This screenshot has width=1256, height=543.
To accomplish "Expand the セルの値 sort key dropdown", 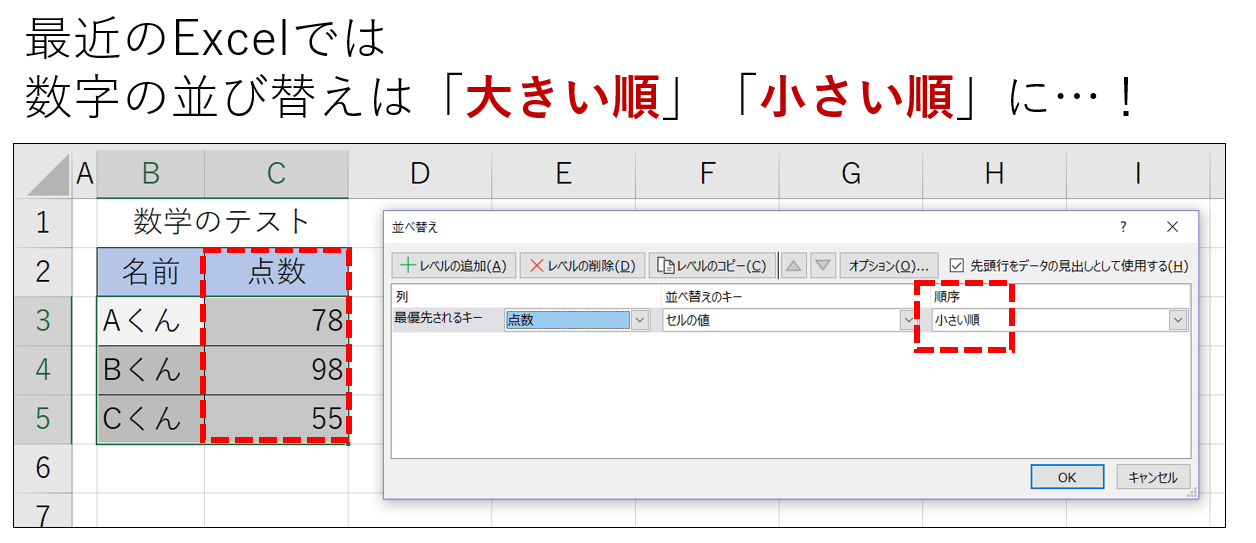I will [908, 320].
